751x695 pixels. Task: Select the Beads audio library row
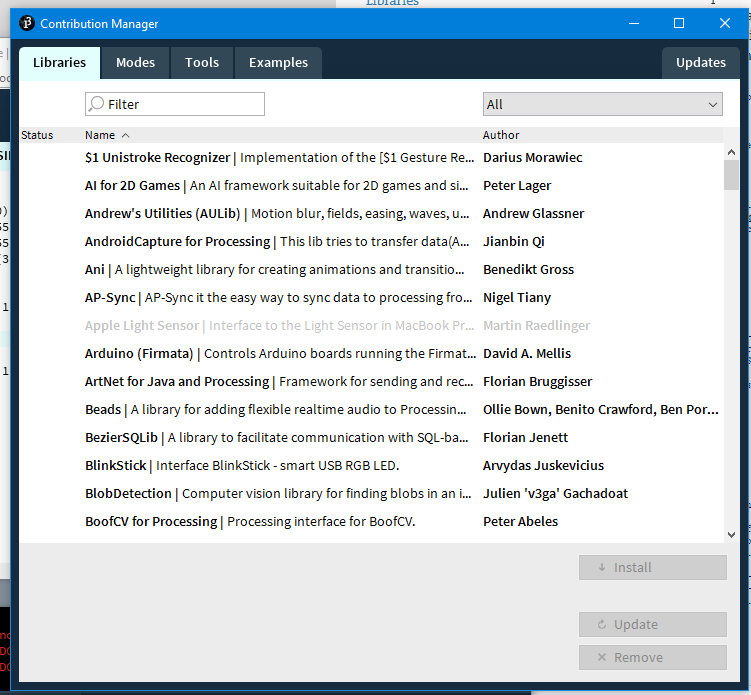coord(371,410)
